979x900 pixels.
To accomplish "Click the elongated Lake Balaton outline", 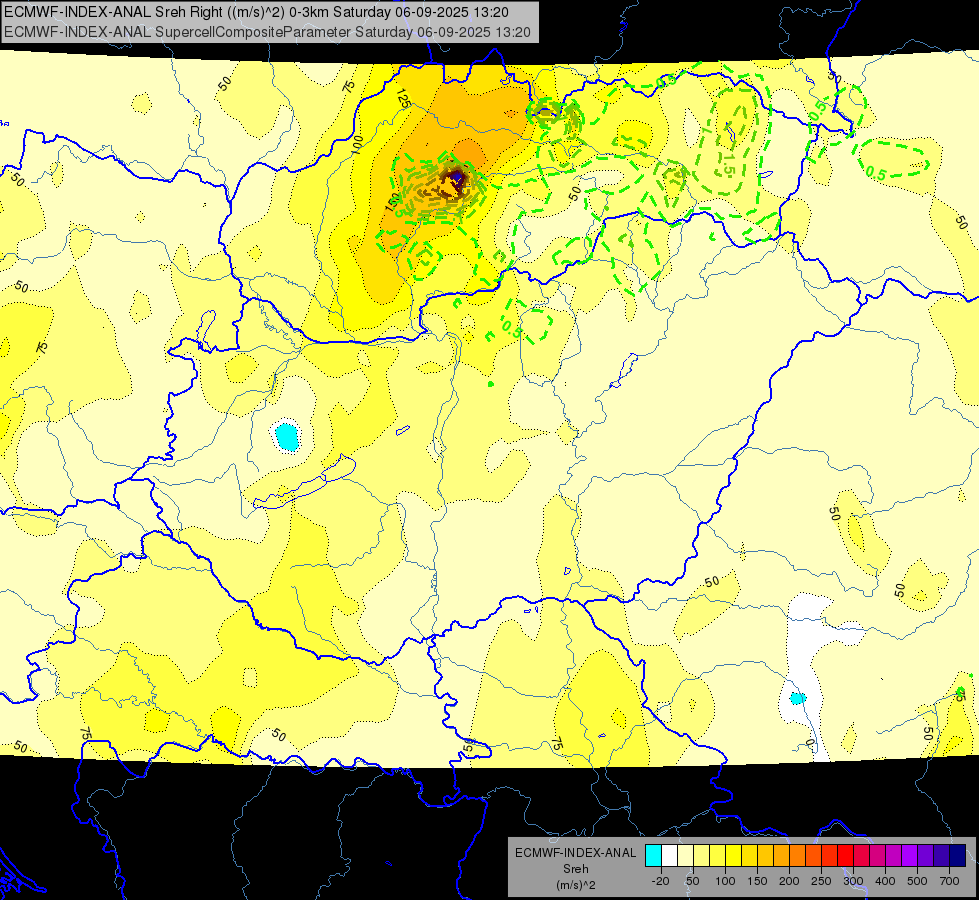I will point(304,482).
